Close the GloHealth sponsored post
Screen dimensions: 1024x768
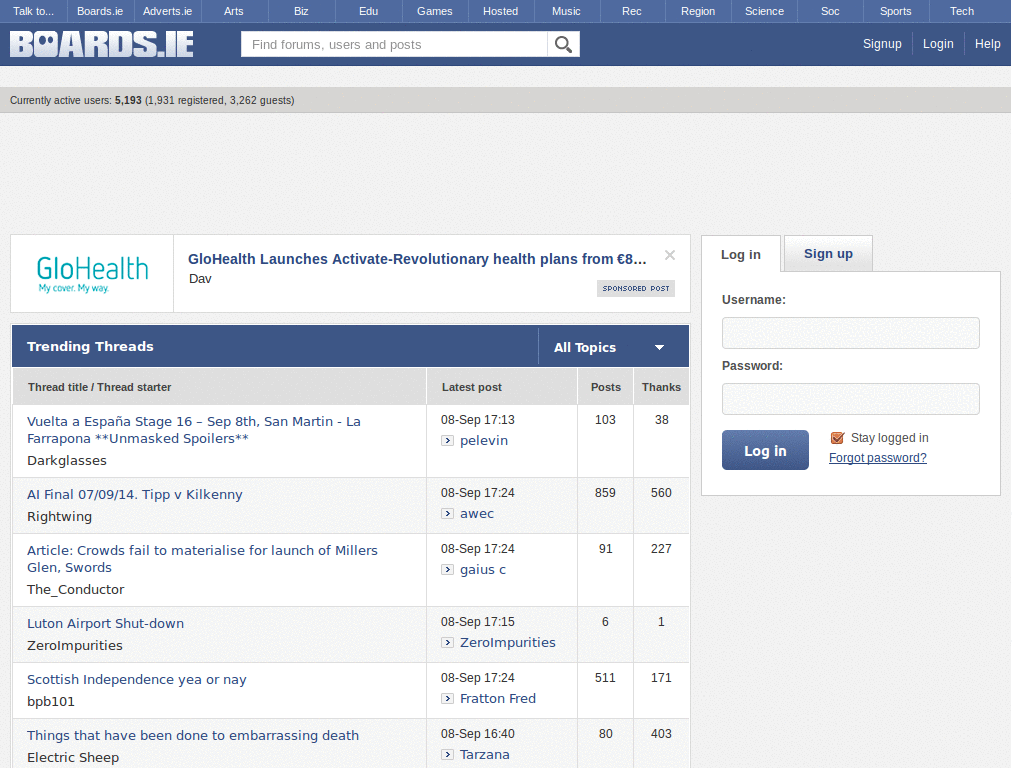click(x=669, y=255)
